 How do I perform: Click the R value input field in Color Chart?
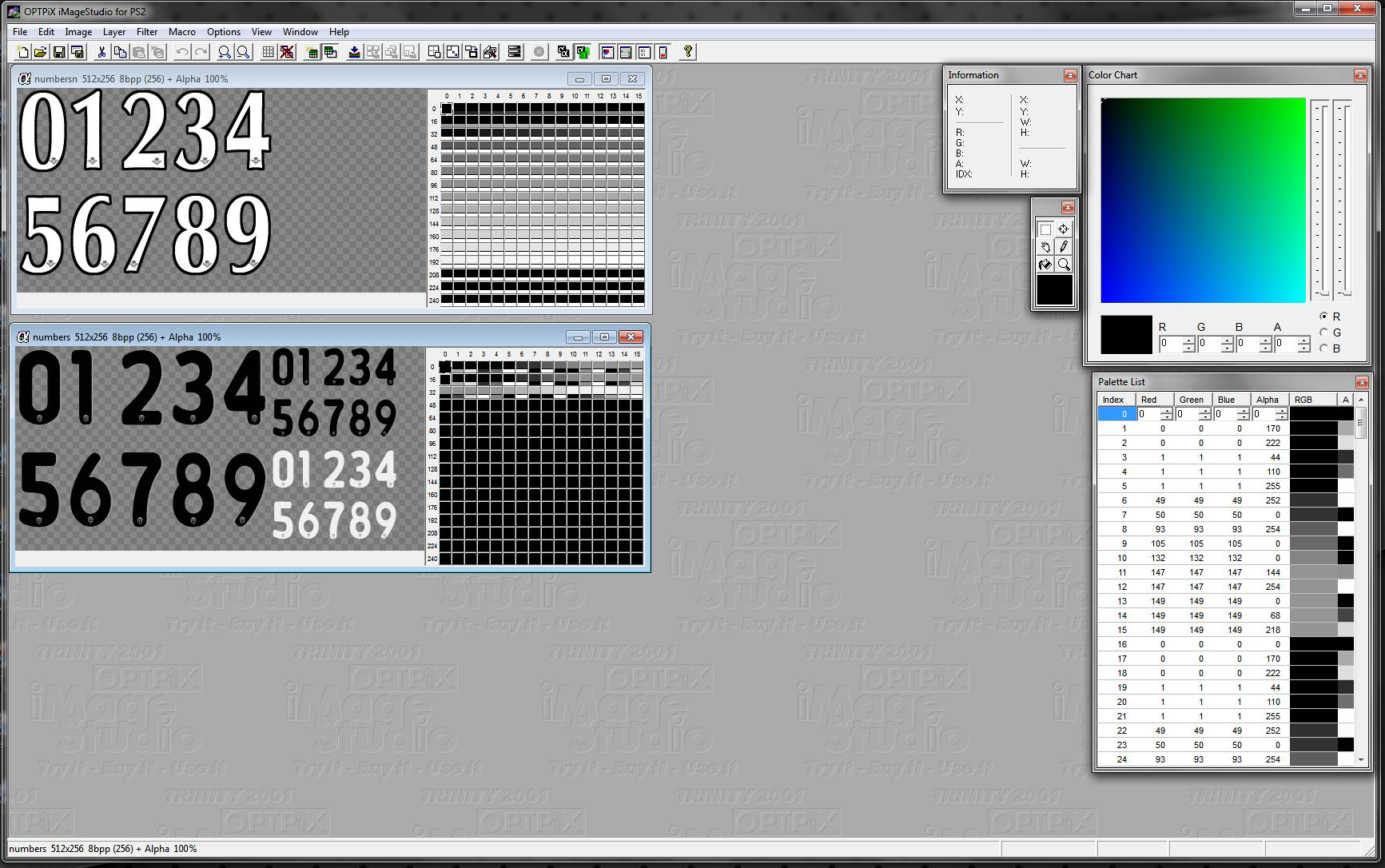pos(1171,344)
